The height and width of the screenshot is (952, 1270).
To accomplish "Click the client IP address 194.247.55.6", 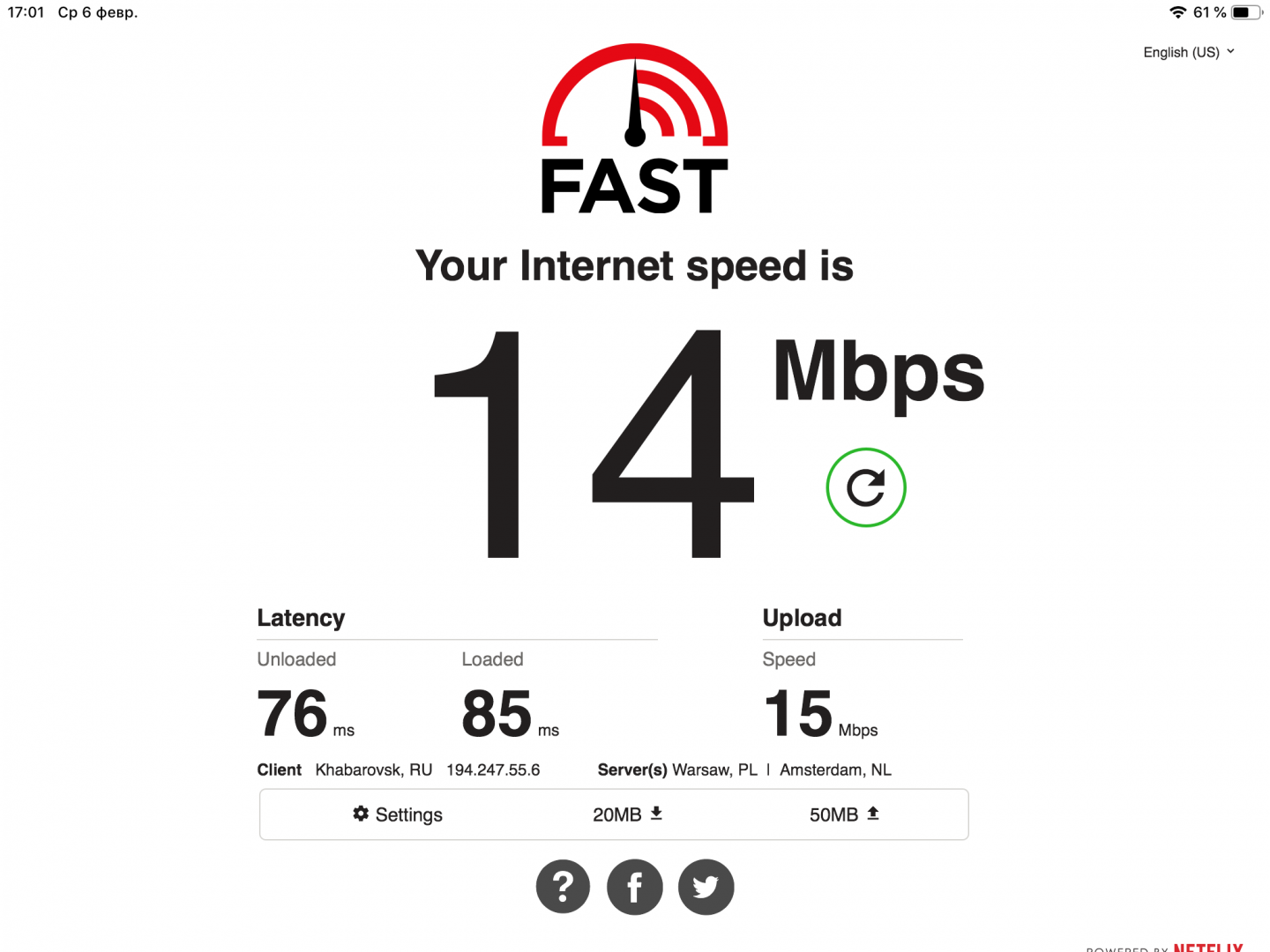I will pos(493,770).
